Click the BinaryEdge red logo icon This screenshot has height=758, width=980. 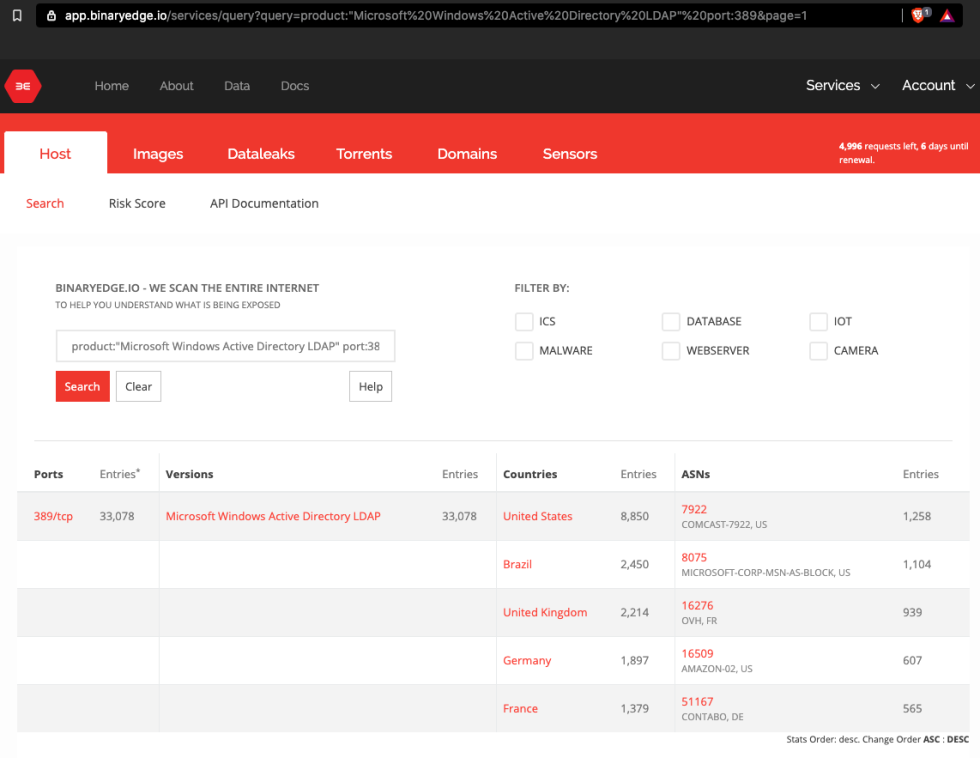(22, 86)
